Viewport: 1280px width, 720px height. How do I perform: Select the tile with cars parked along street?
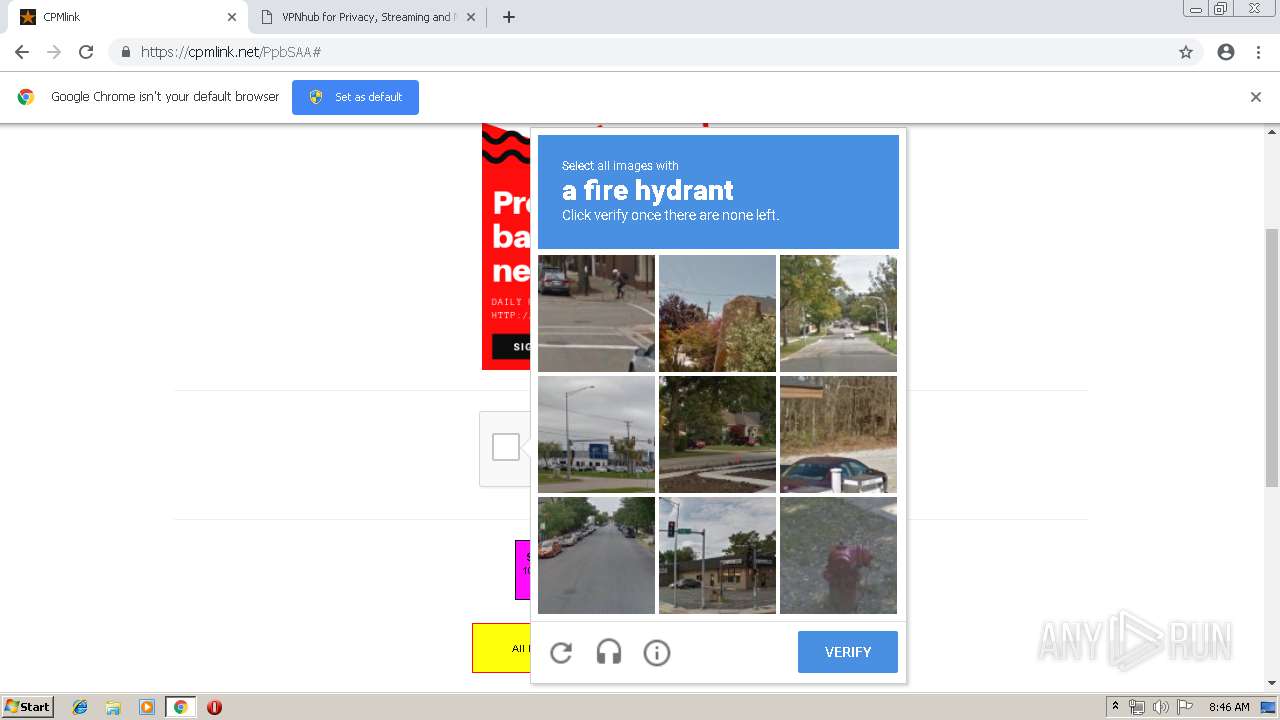click(x=596, y=555)
